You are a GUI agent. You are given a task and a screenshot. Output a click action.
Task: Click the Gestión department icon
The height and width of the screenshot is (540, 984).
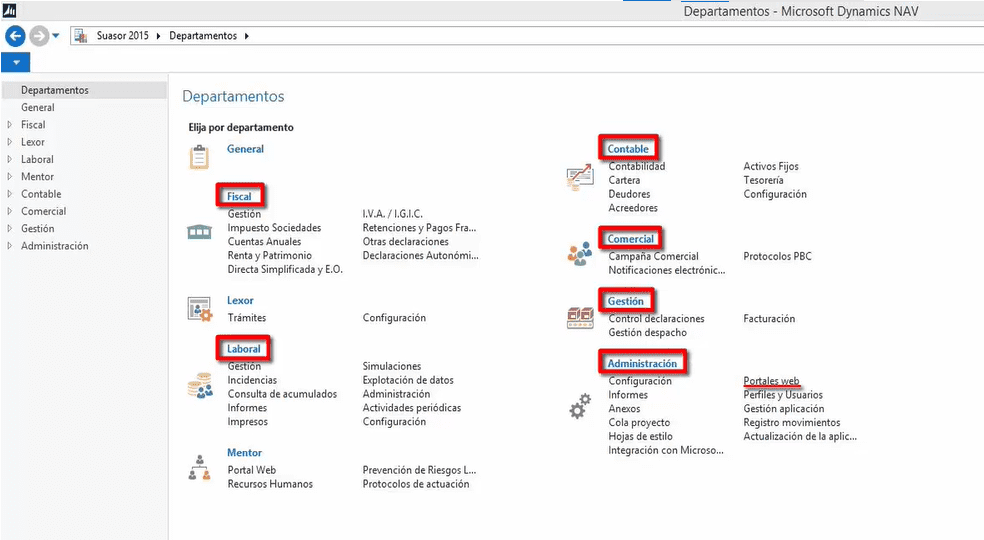(x=580, y=318)
